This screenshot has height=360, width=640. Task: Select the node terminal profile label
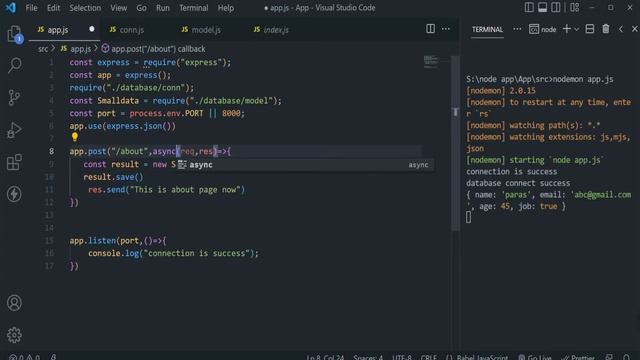click(543, 29)
